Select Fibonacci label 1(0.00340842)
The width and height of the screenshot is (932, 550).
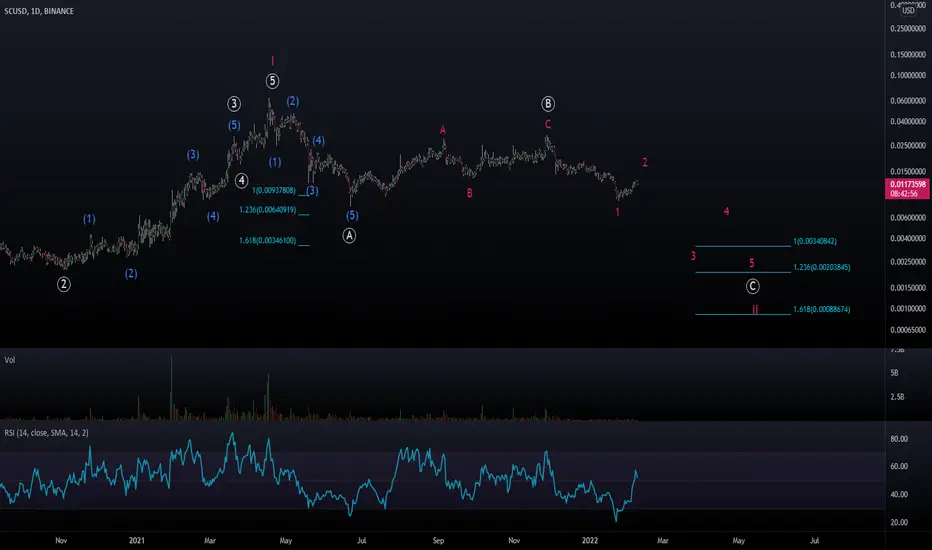[x=815, y=241]
